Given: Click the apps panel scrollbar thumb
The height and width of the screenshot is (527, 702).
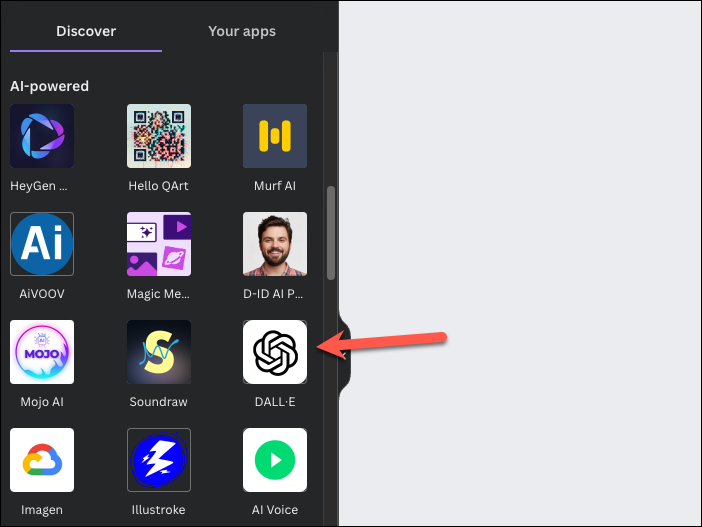Looking at the screenshot, I should (x=331, y=233).
